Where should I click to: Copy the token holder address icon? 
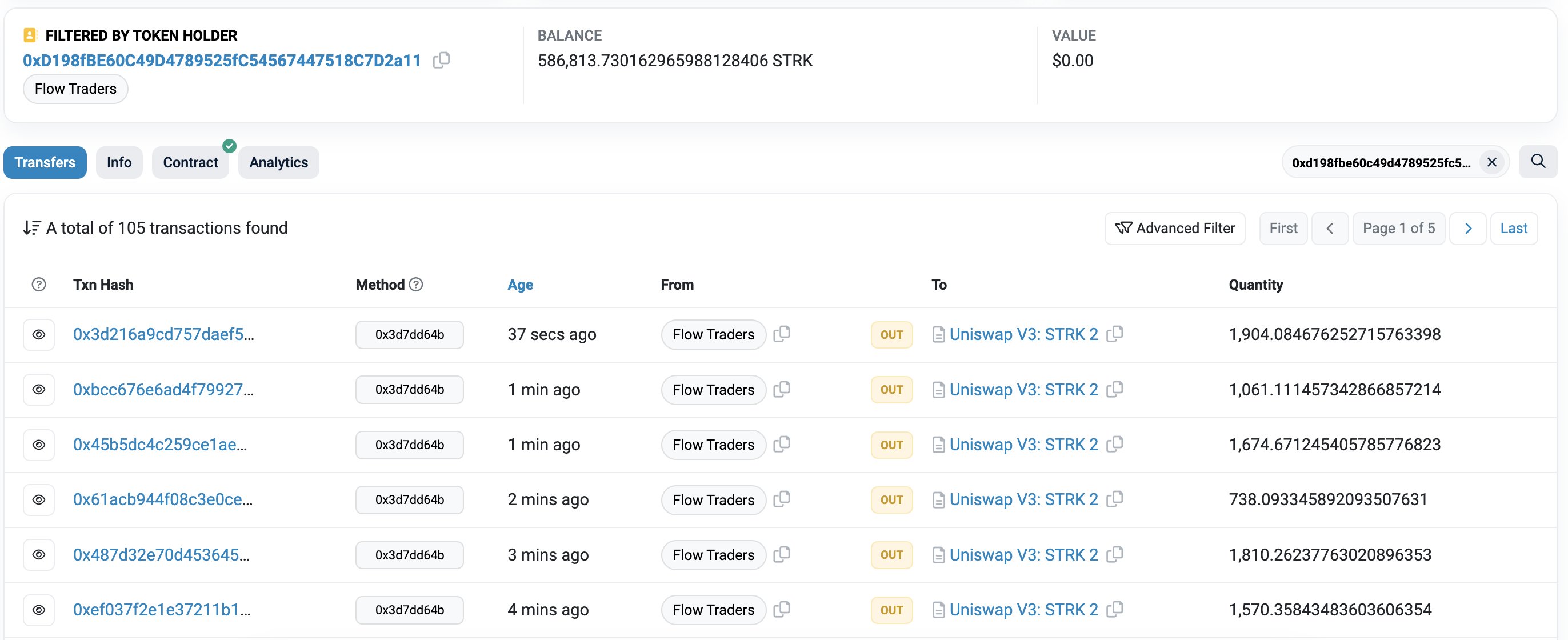click(x=441, y=60)
